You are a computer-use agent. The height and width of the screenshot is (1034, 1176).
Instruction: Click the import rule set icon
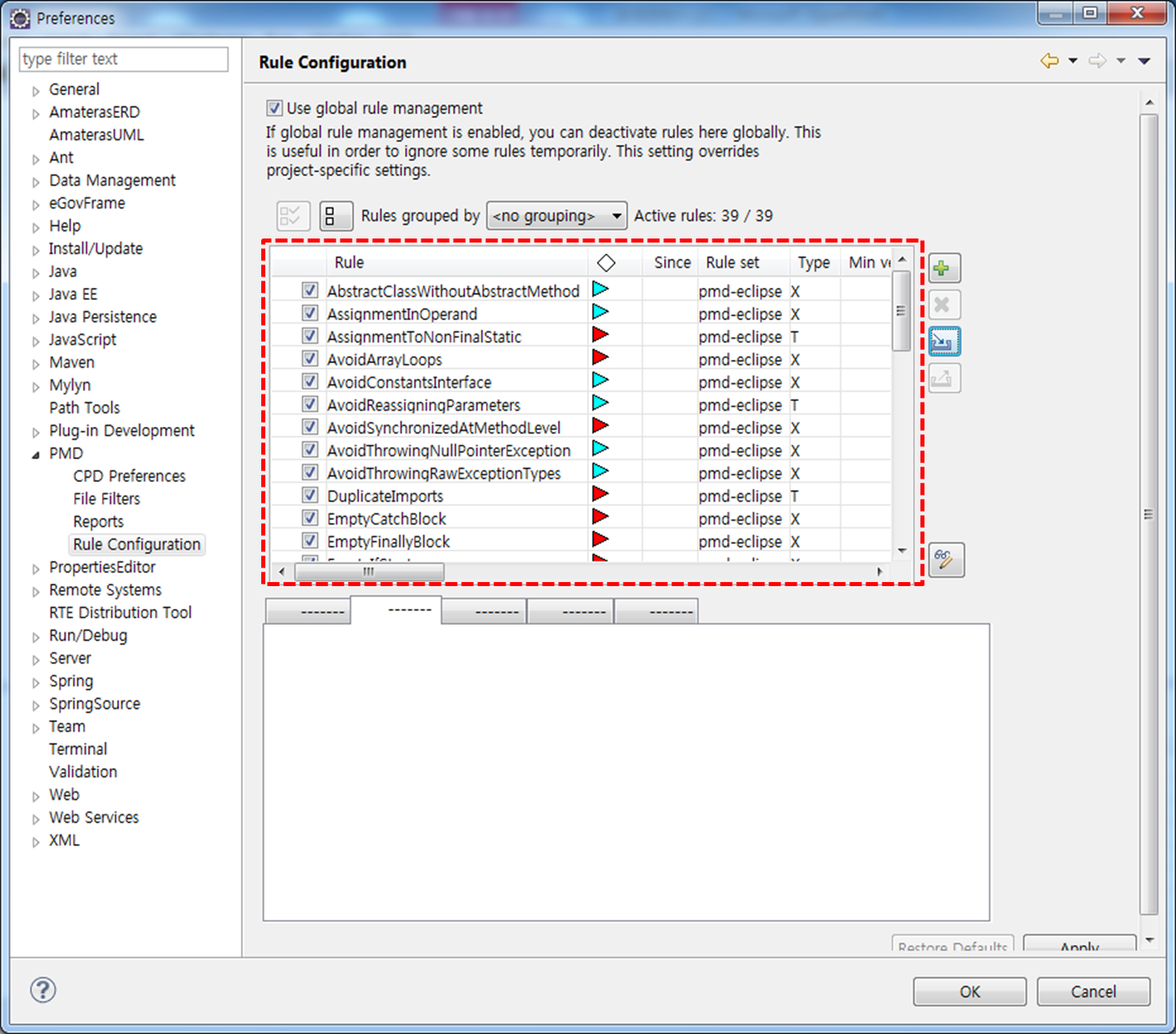(x=943, y=342)
